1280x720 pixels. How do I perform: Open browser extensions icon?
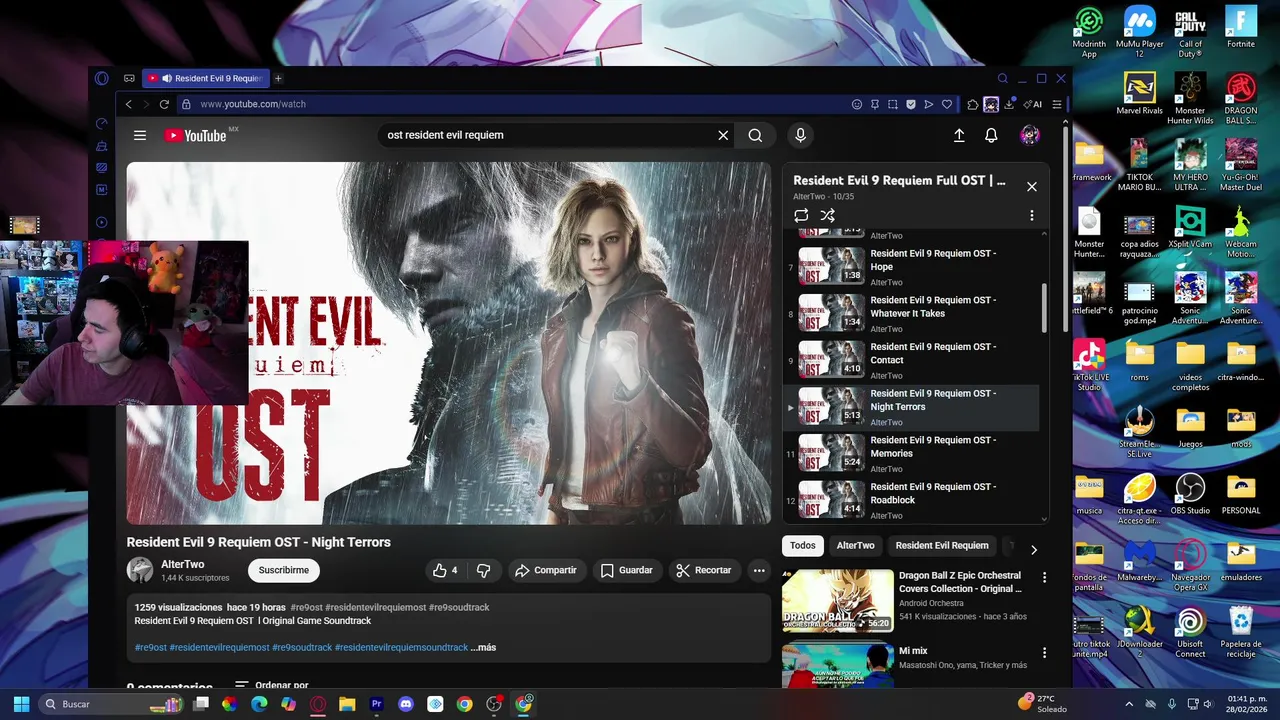tap(973, 104)
